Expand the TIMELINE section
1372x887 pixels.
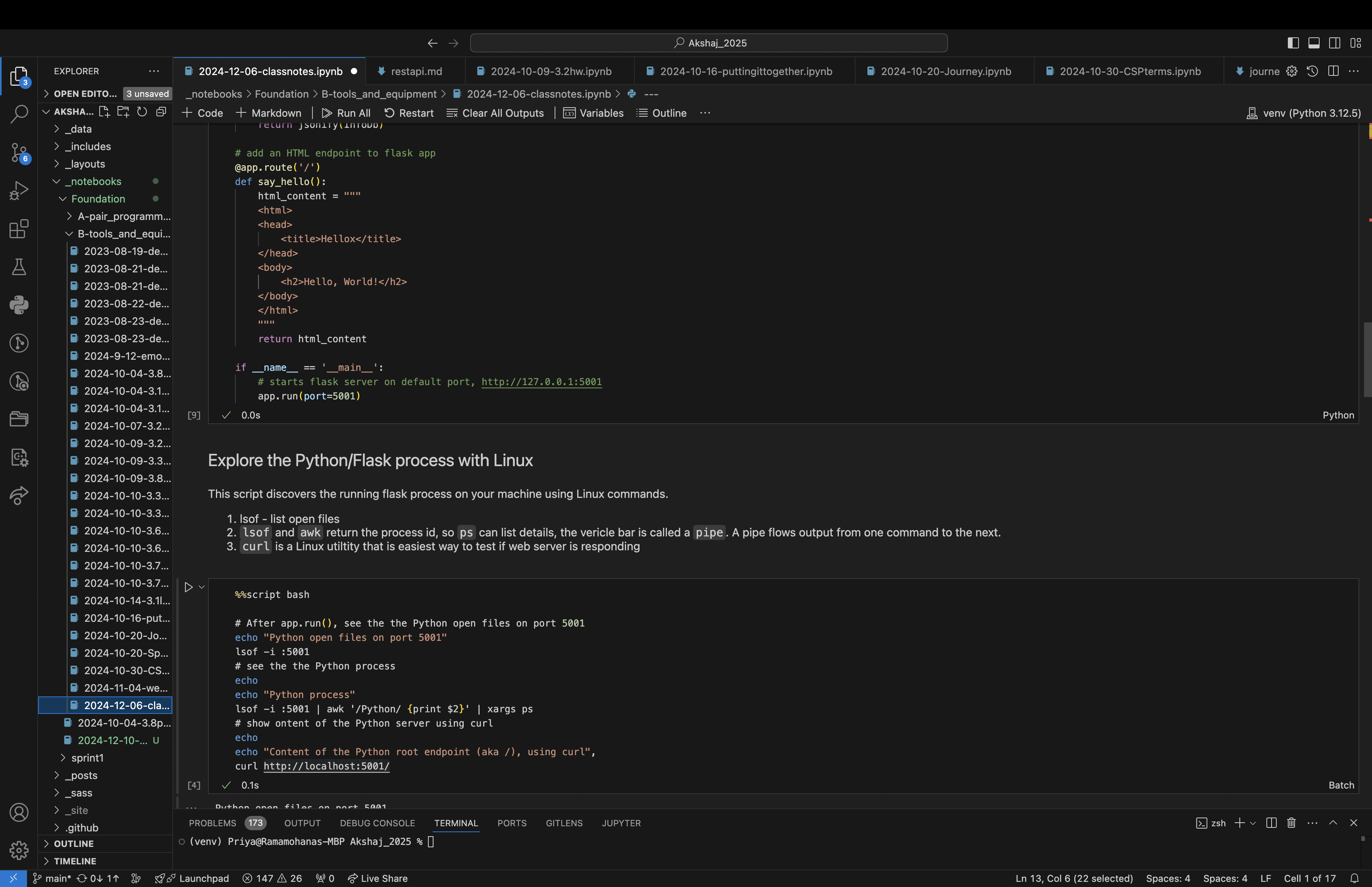click(x=106, y=860)
